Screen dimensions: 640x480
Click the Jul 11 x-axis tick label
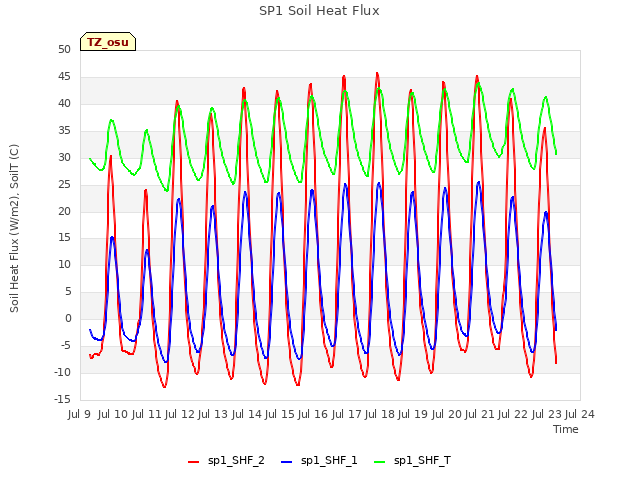click(146, 414)
